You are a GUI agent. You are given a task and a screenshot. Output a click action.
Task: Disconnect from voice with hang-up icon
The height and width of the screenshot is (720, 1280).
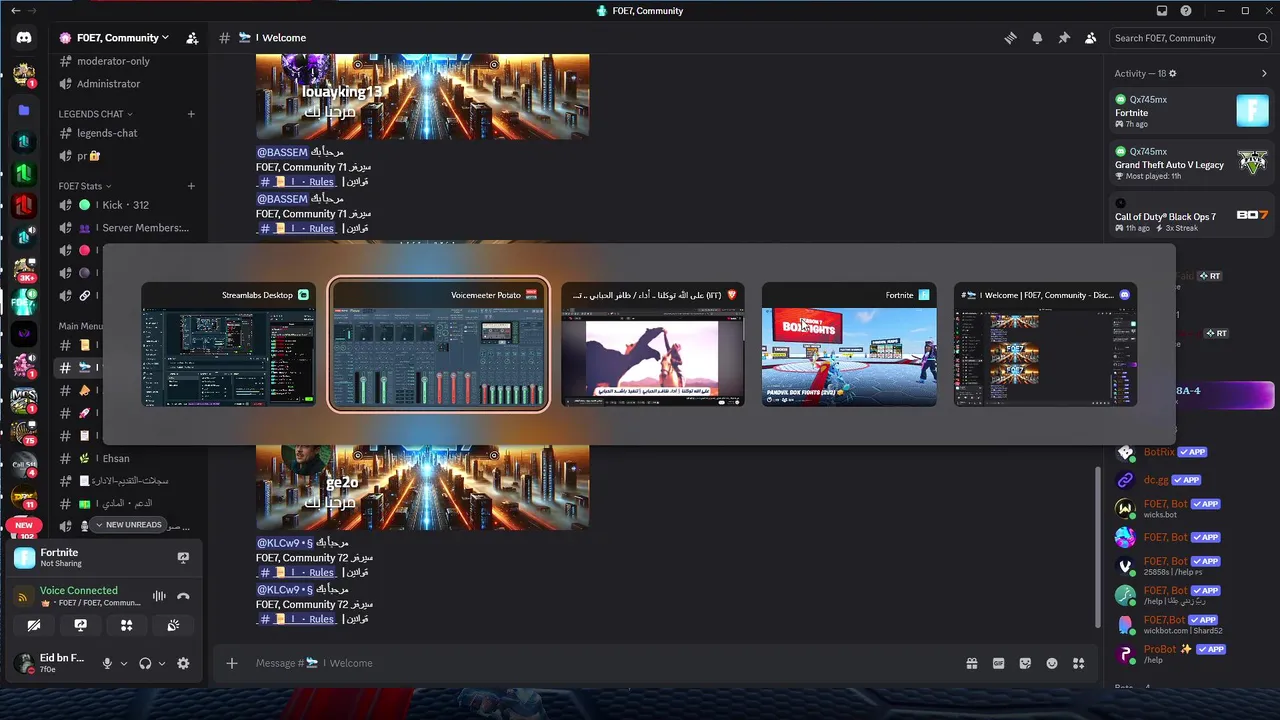pos(183,596)
